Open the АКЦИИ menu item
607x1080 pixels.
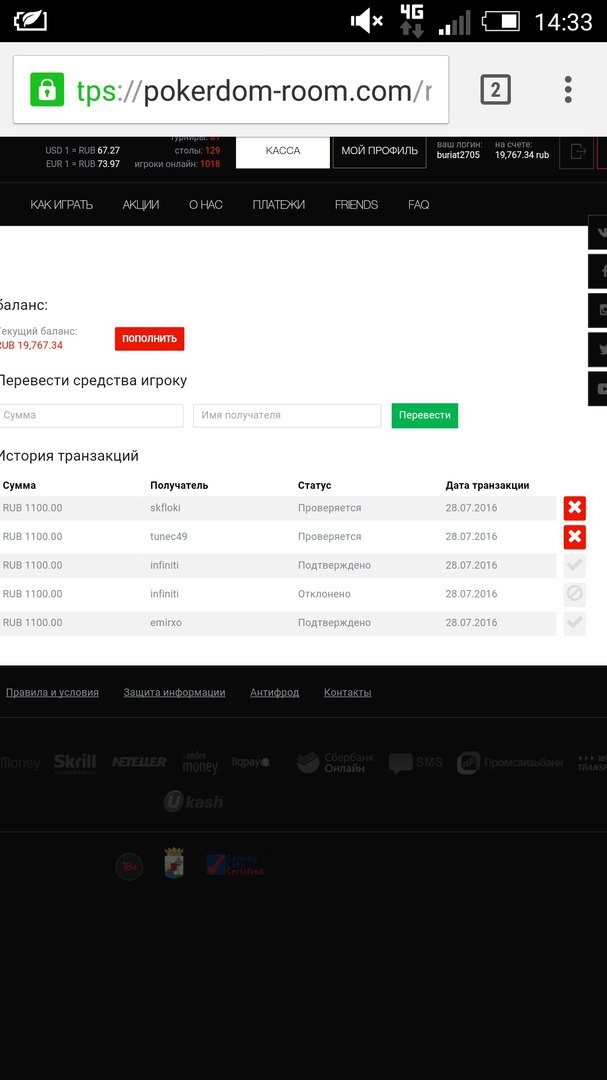click(x=141, y=205)
